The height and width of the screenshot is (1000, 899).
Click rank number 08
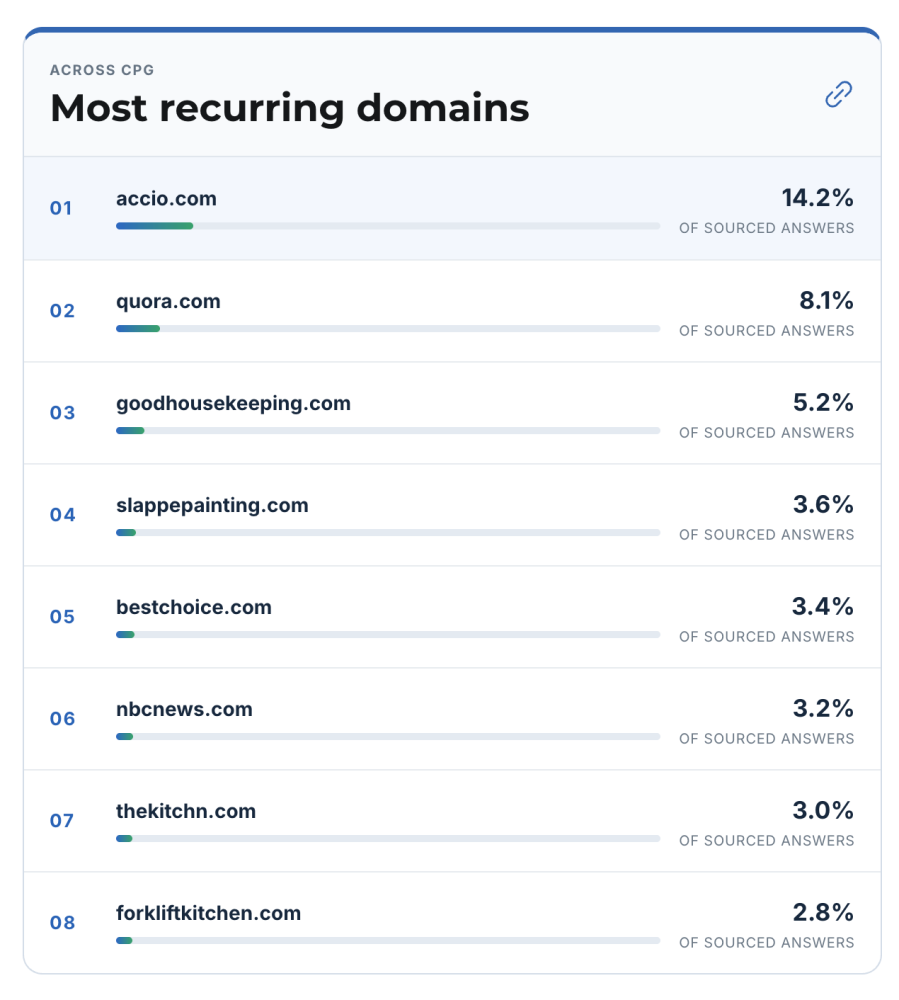tap(62, 923)
